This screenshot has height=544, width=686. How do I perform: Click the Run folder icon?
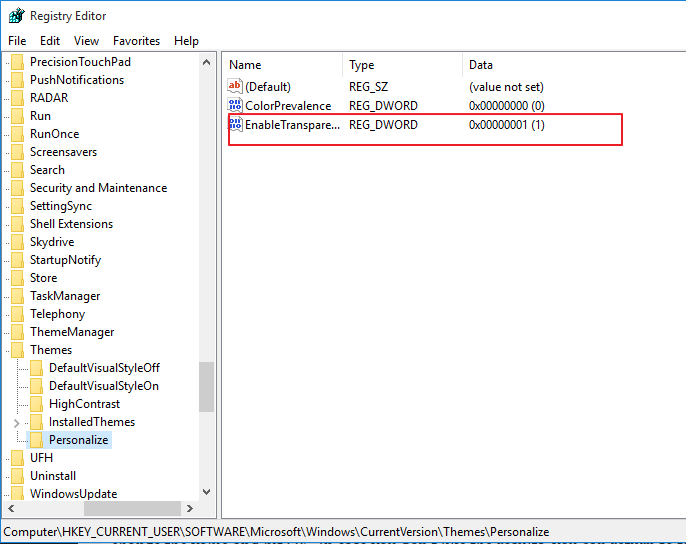click(x=18, y=116)
